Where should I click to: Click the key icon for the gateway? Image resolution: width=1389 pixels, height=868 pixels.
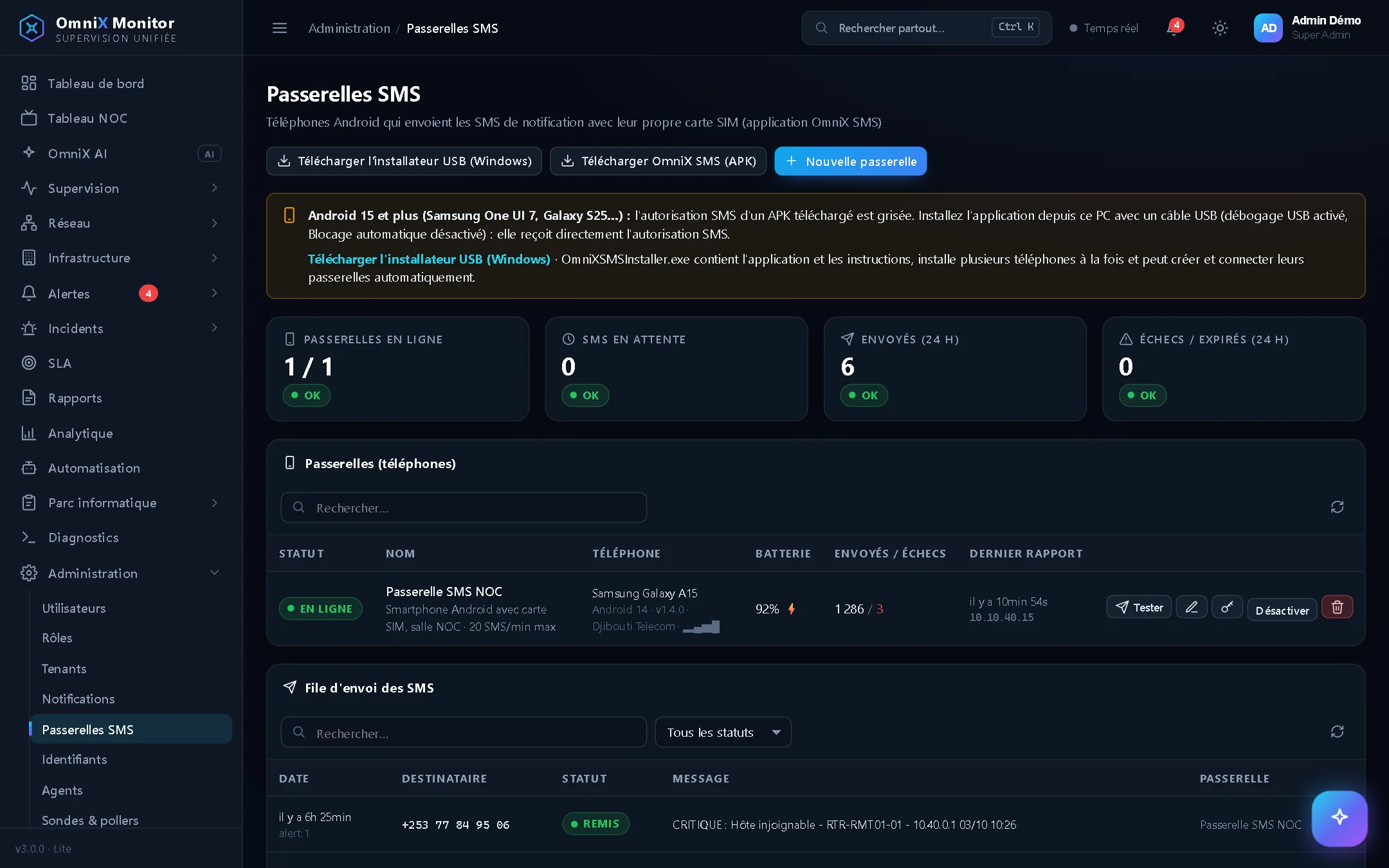pos(1227,608)
